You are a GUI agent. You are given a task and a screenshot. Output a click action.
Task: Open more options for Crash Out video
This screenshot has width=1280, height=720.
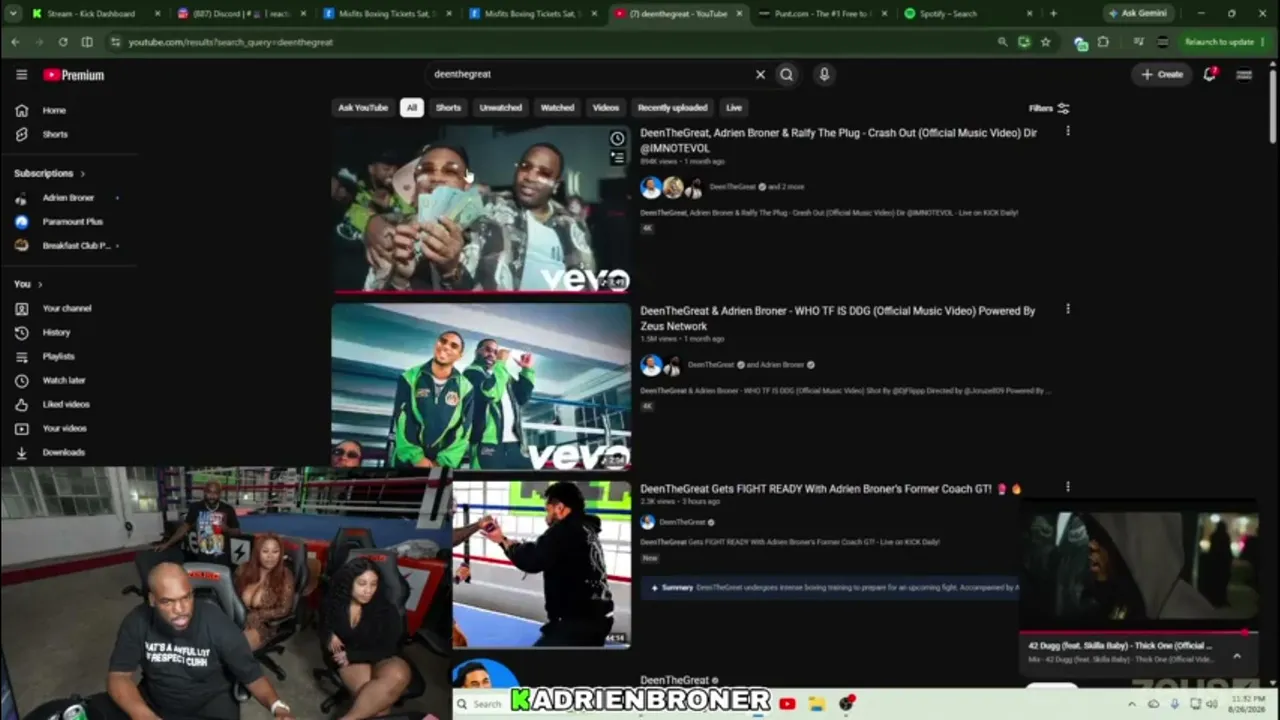pyautogui.click(x=1068, y=131)
